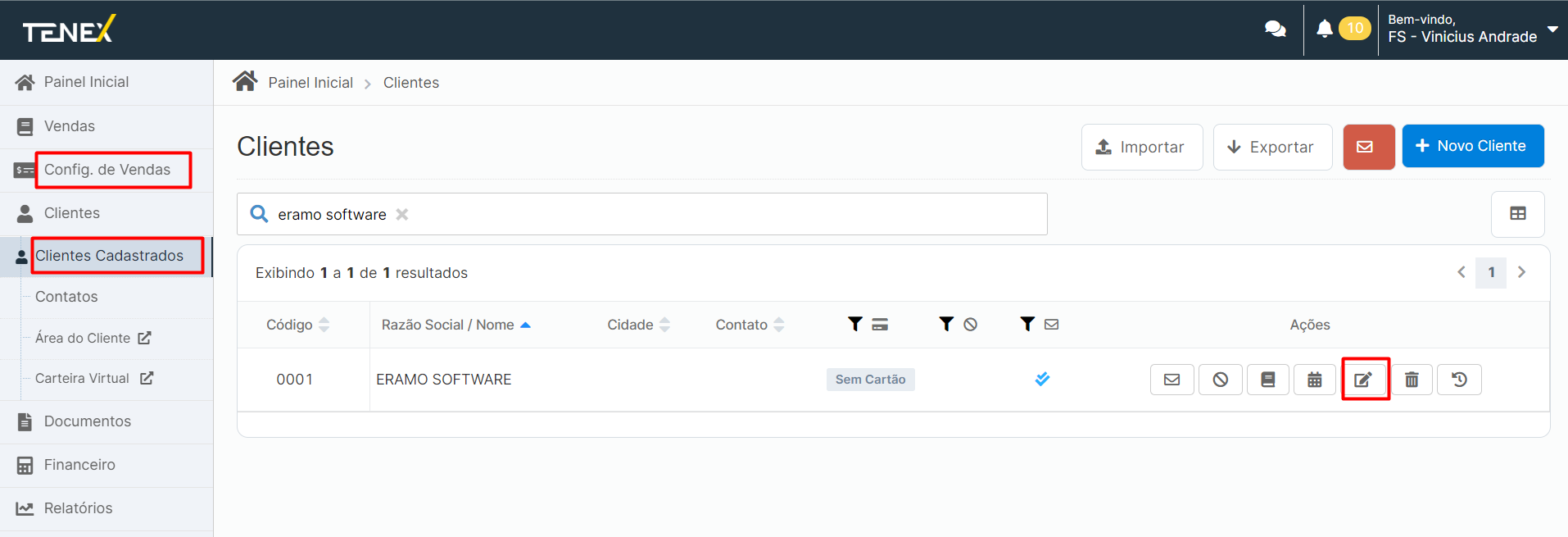Click the Exportar button
1568x537 pixels.
pyautogui.click(x=1271, y=147)
